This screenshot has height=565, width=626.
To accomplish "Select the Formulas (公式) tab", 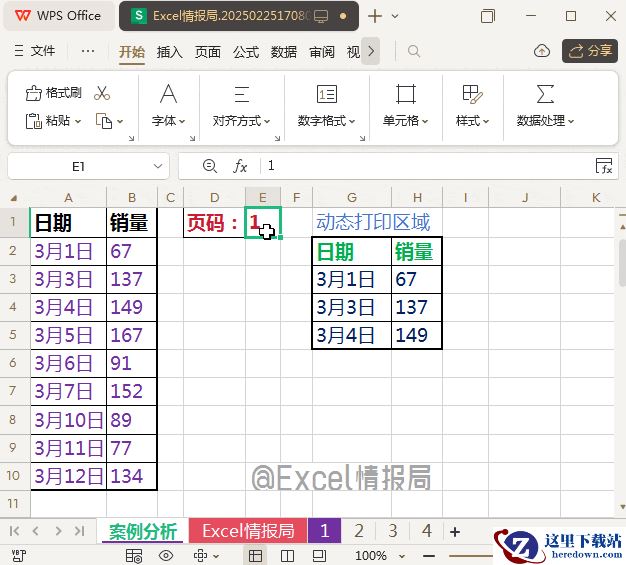I will (x=246, y=52).
